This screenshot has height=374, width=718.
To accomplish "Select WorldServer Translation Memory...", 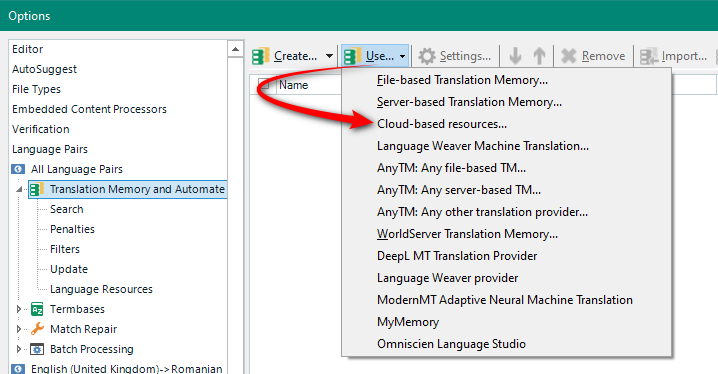I will tap(467, 234).
